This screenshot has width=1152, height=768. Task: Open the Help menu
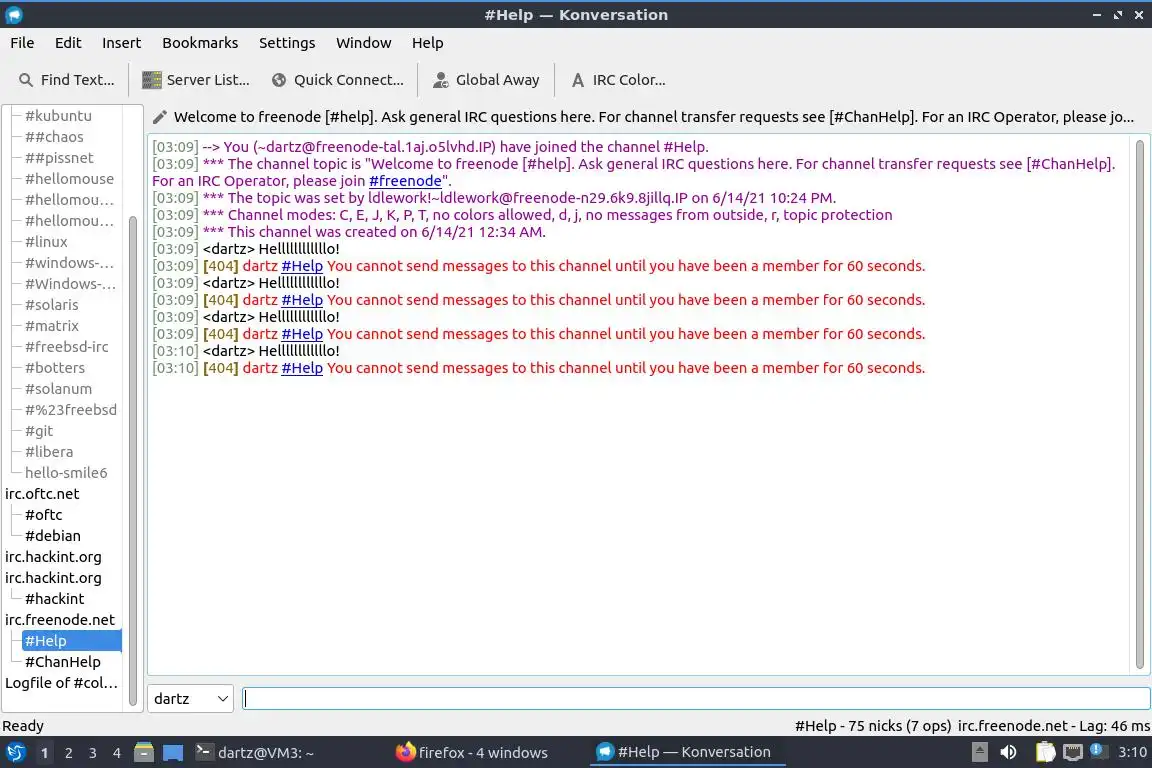(428, 43)
